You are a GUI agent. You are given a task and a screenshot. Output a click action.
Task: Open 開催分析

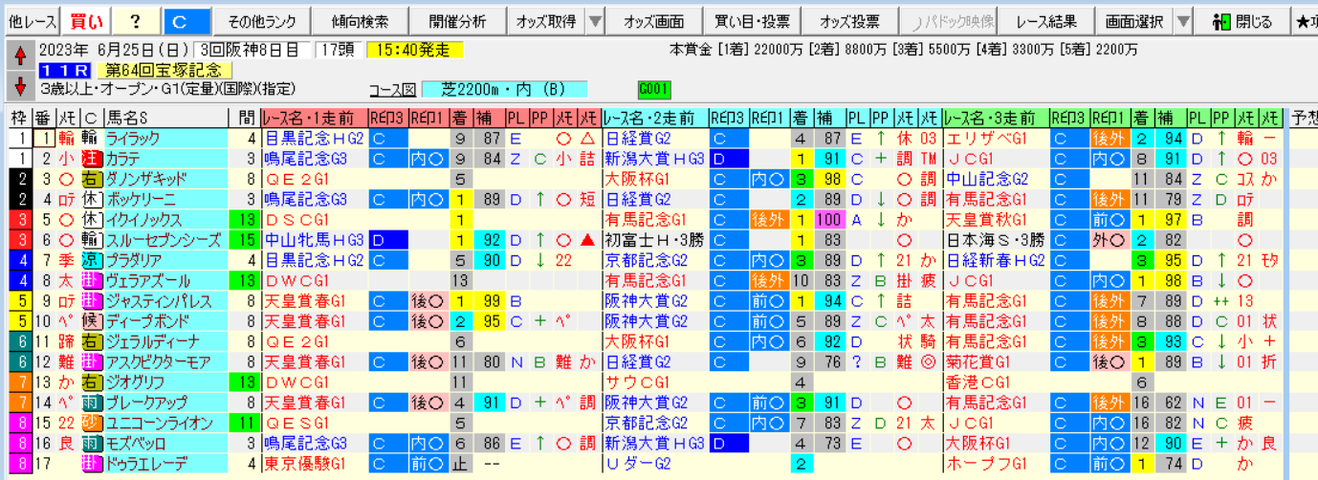click(458, 21)
